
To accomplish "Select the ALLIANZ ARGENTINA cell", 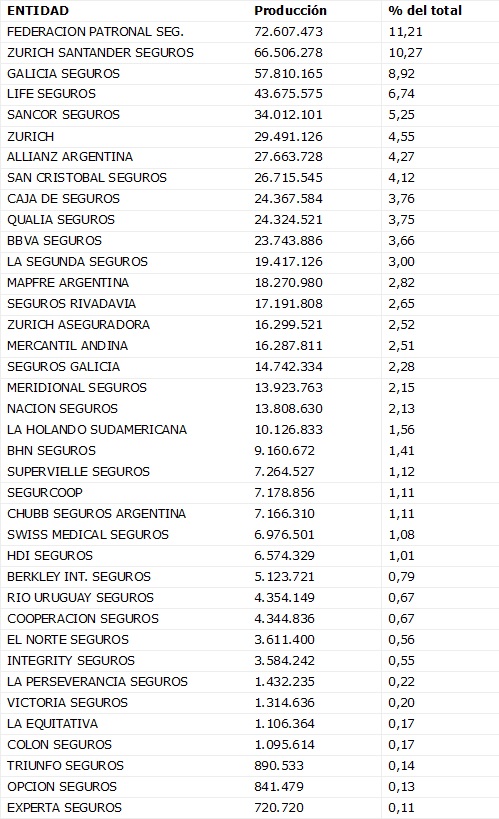I will [70, 157].
